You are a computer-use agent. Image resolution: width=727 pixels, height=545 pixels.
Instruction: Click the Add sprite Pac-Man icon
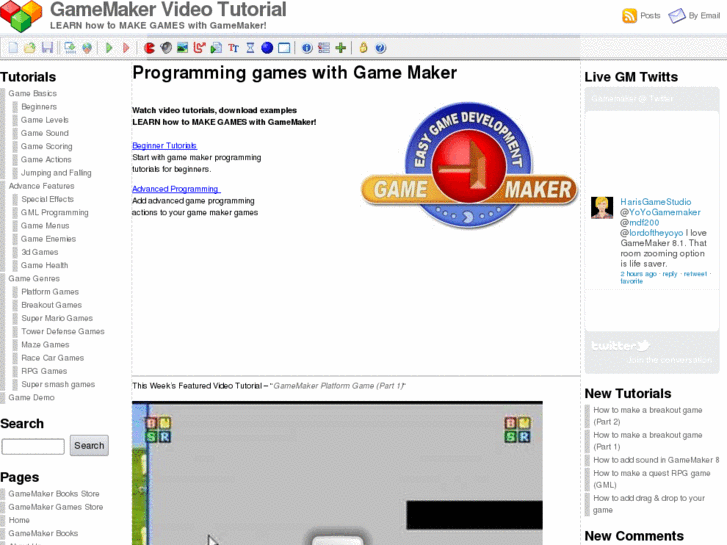point(149,48)
